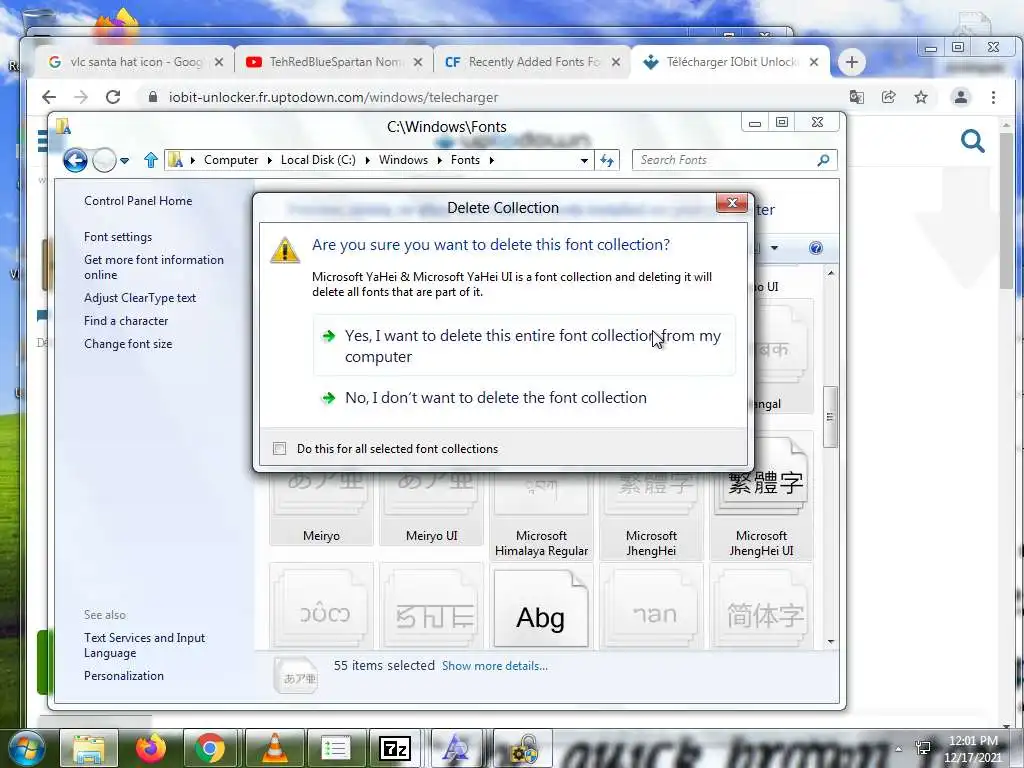Choose Yes, delete this entire font collection
The image size is (1024, 768).
pos(524,345)
